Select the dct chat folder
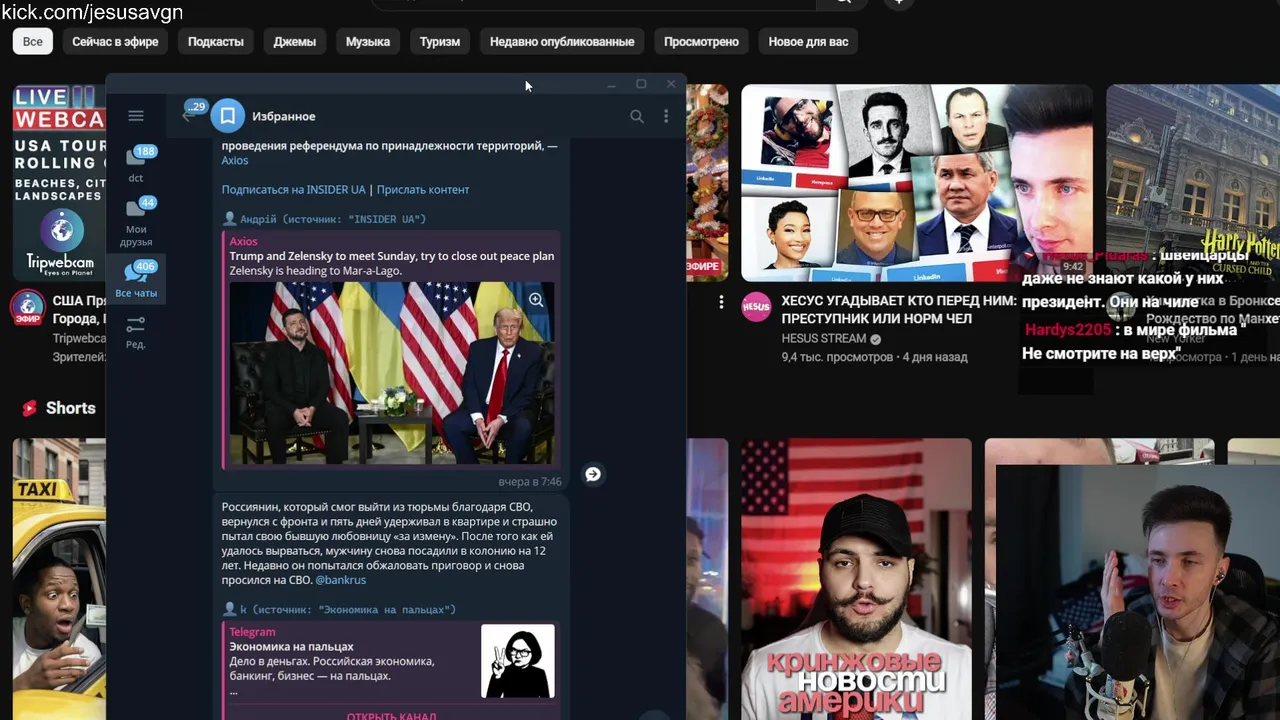The width and height of the screenshot is (1280, 720). [136, 164]
